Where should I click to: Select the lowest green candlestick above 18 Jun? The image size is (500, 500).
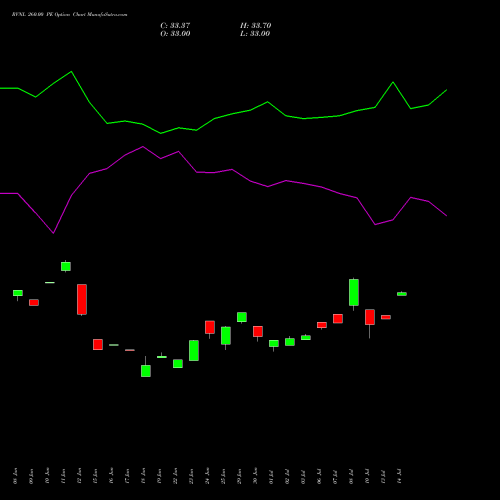(146, 371)
